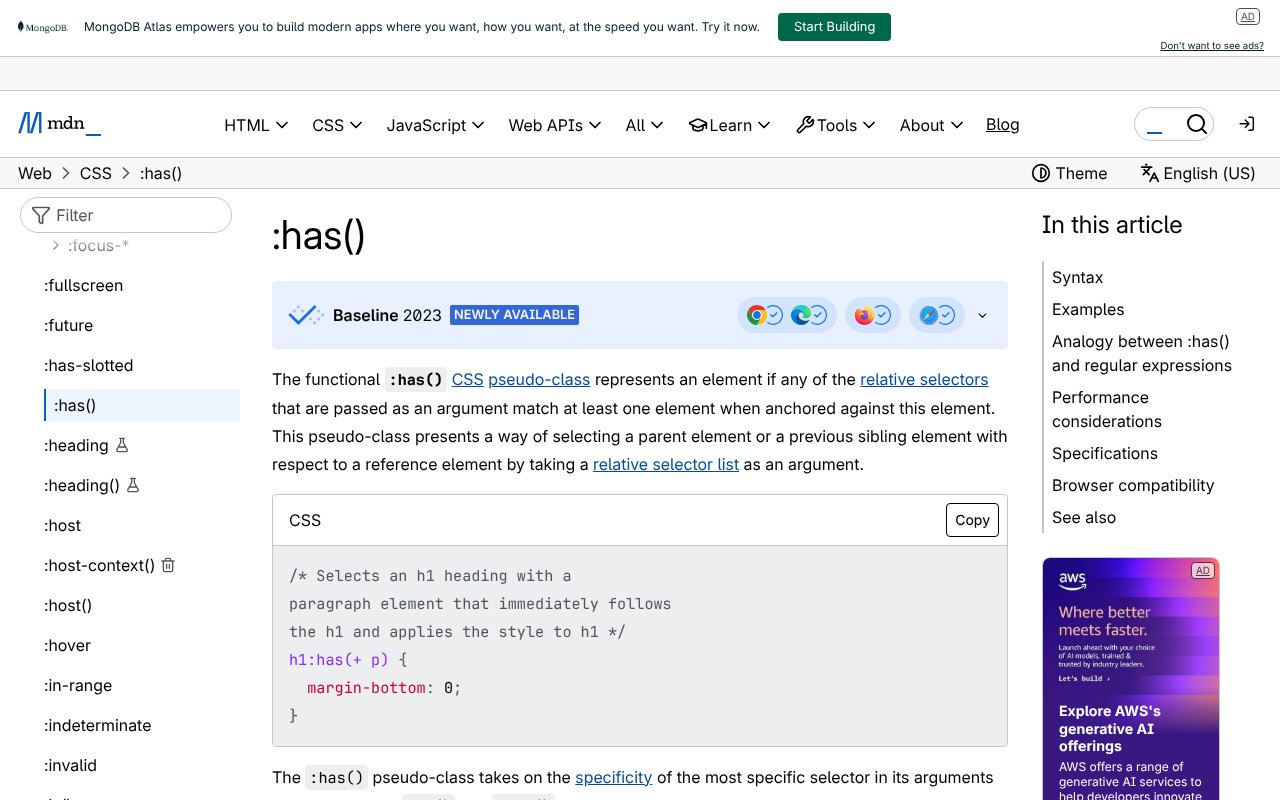Select :hover in the sidebar list
1280x800 pixels.
click(x=68, y=645)
